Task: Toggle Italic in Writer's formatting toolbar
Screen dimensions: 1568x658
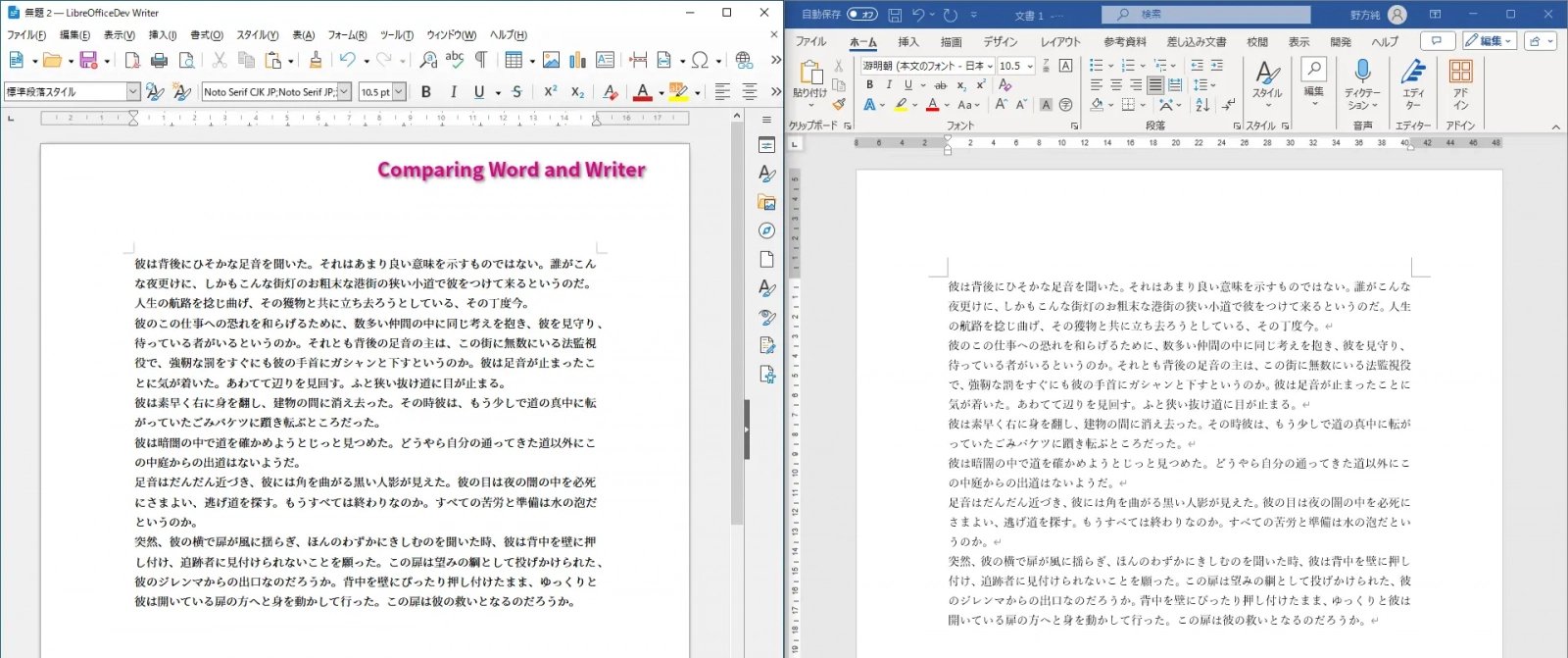Action: (453, 92)
